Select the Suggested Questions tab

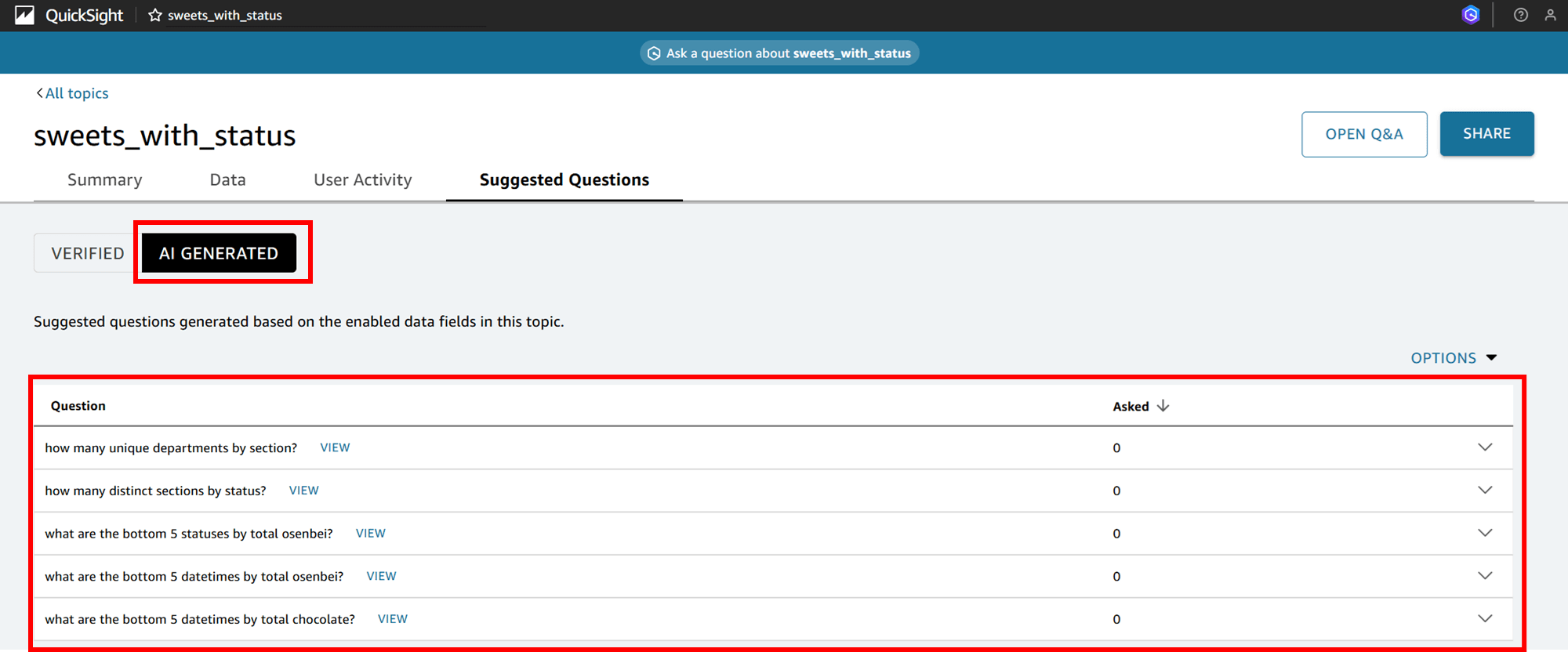[564, 180]
